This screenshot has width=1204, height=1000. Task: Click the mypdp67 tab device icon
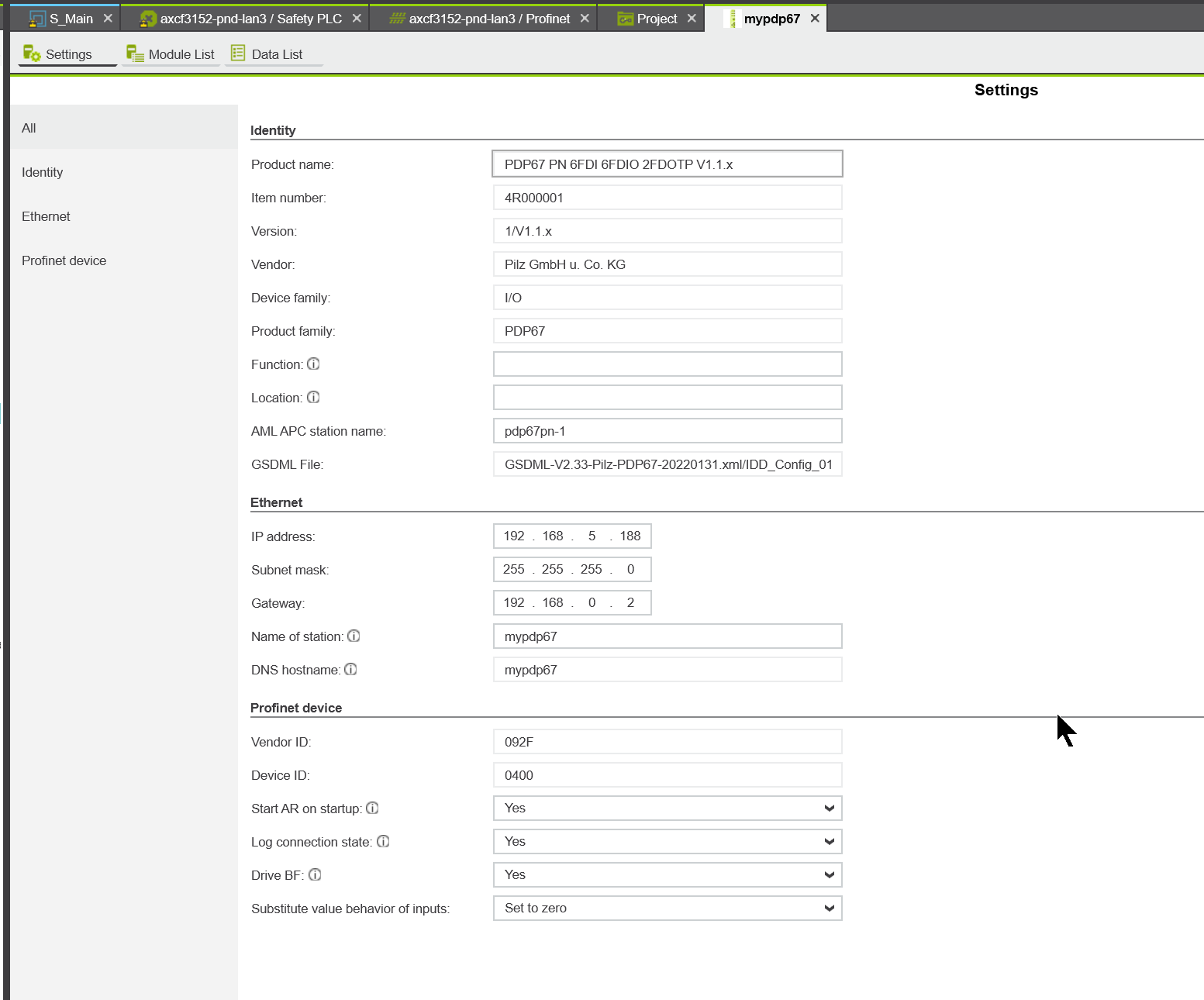[733, 19]
